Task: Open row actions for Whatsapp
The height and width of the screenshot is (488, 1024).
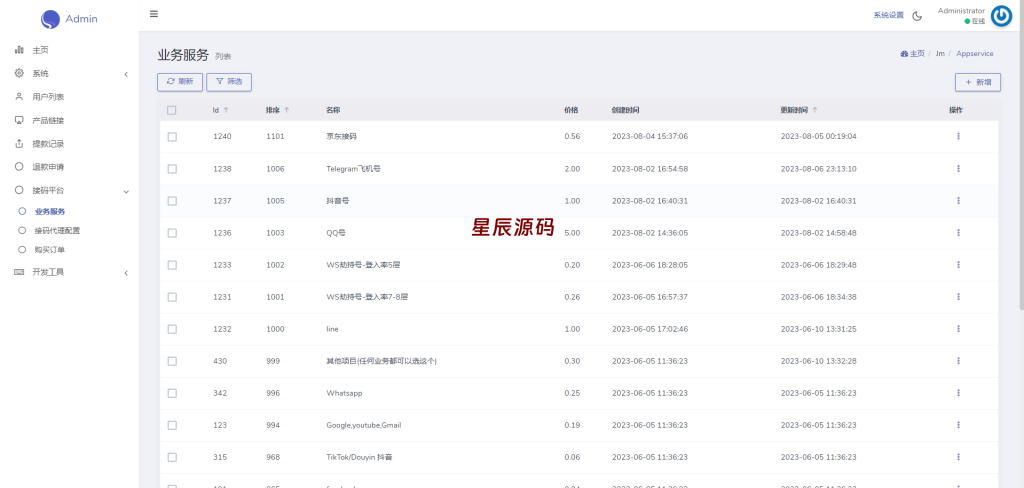Action: 958,392
